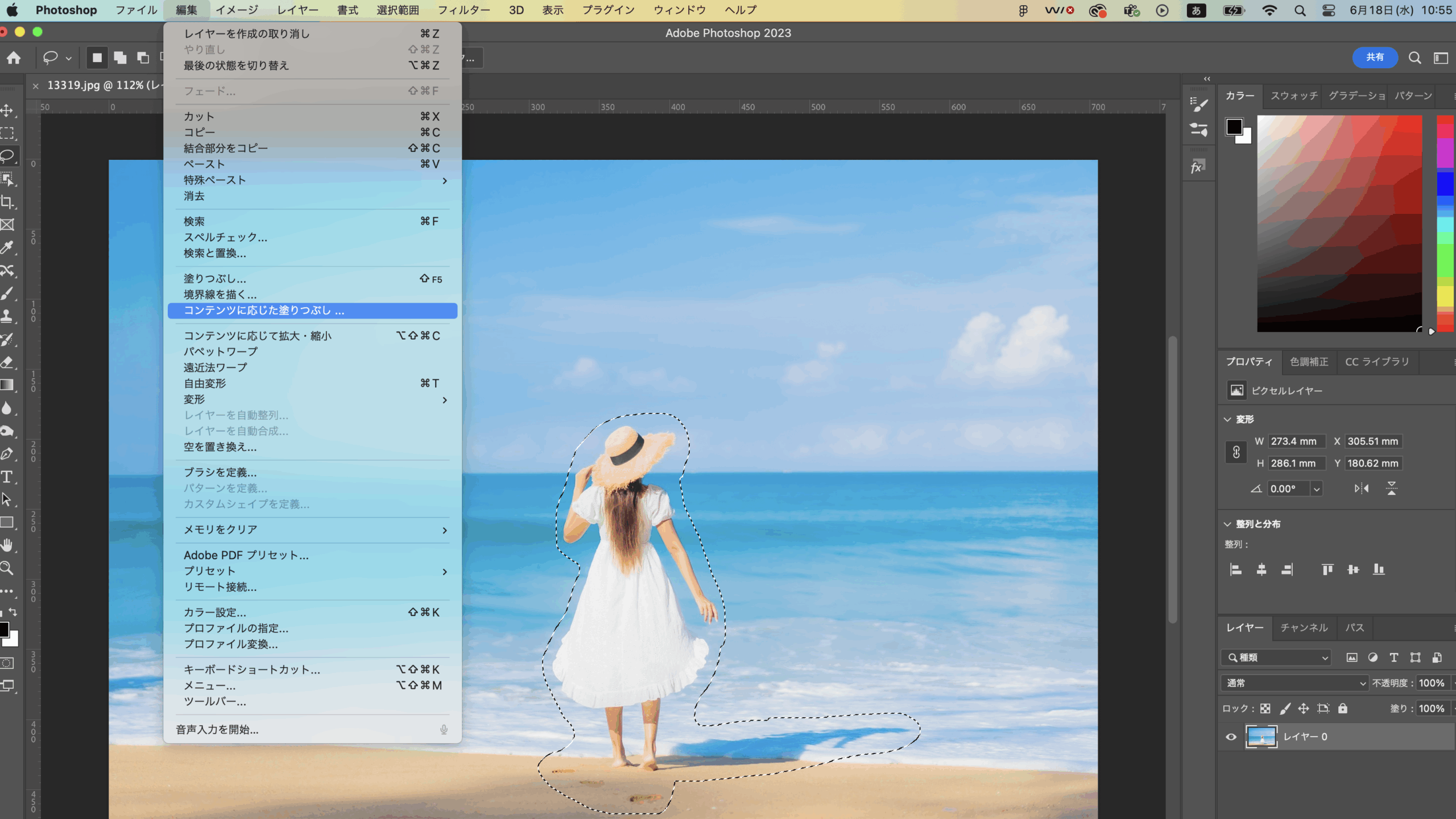The height and width of the screenshot is (819, 1456).
Task: Open the layer kind 種類 filter dropdown
Action: (x=1276, y=657)
